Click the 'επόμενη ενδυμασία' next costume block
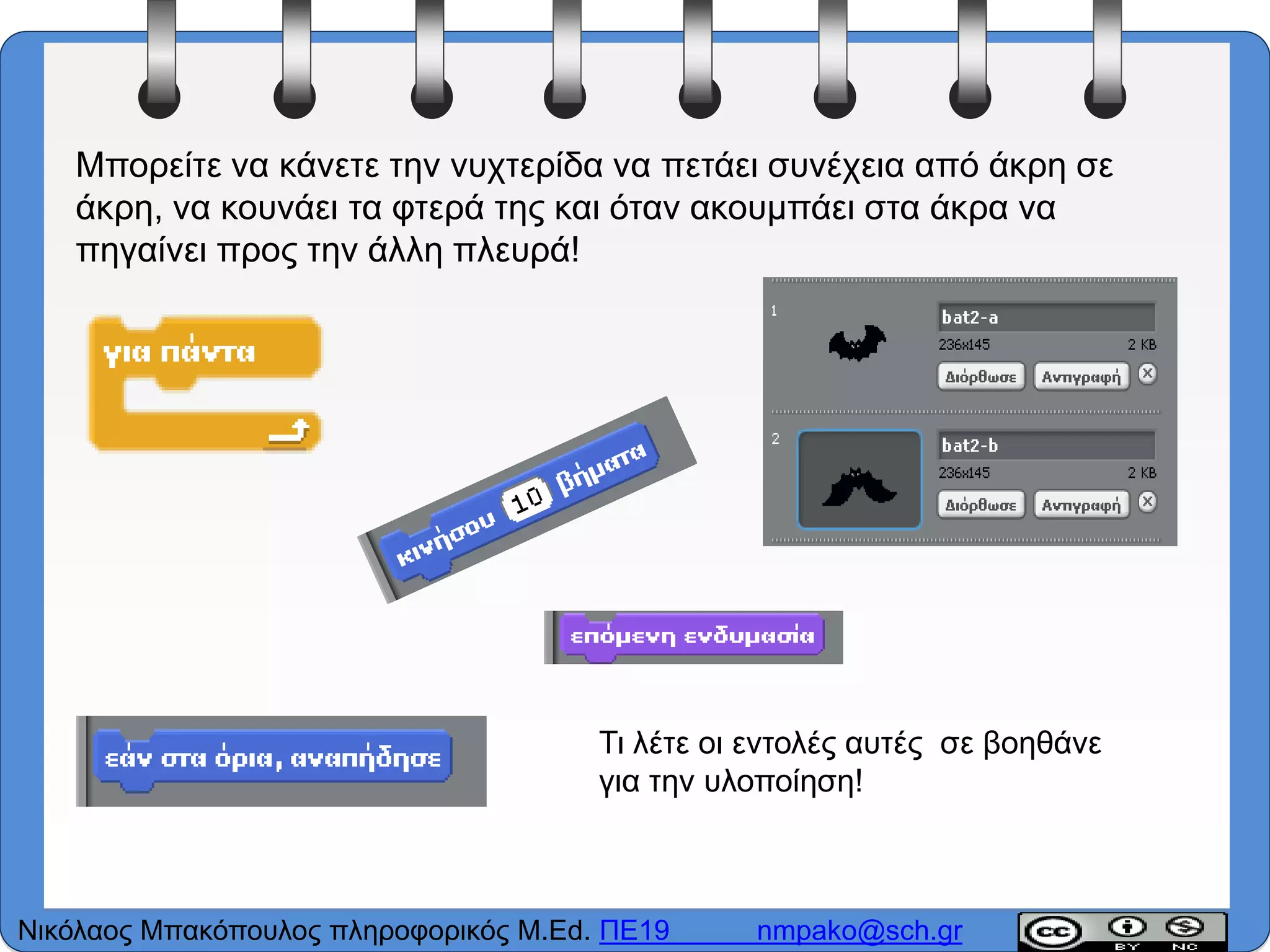1270x952 pixels. click(692, 637)
